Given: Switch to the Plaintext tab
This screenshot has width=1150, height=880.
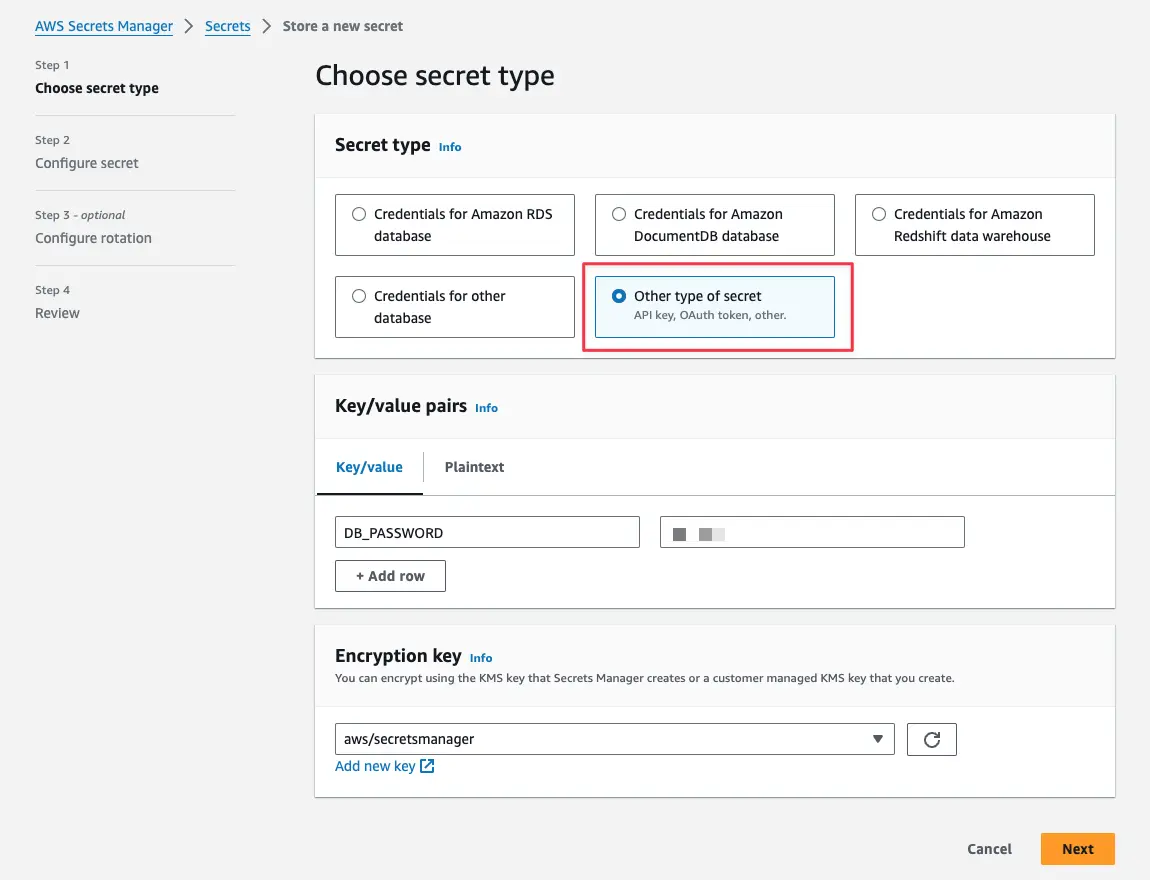Looking at the screenshot, I should (x=475, y=467).
